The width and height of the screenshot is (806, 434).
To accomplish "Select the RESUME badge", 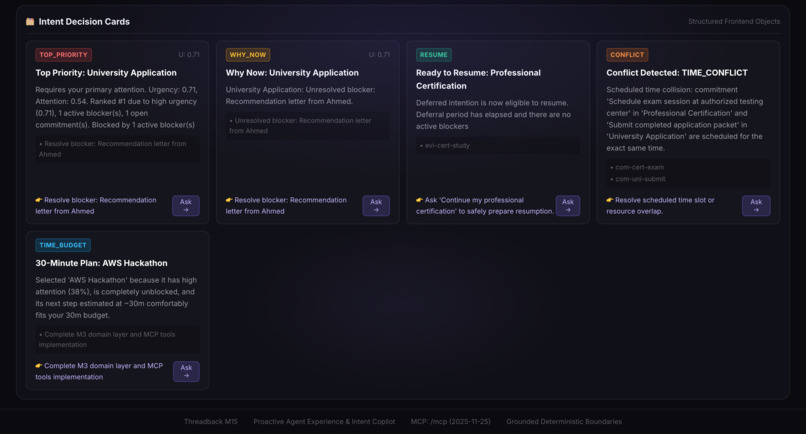I will (x=433, y=55).
